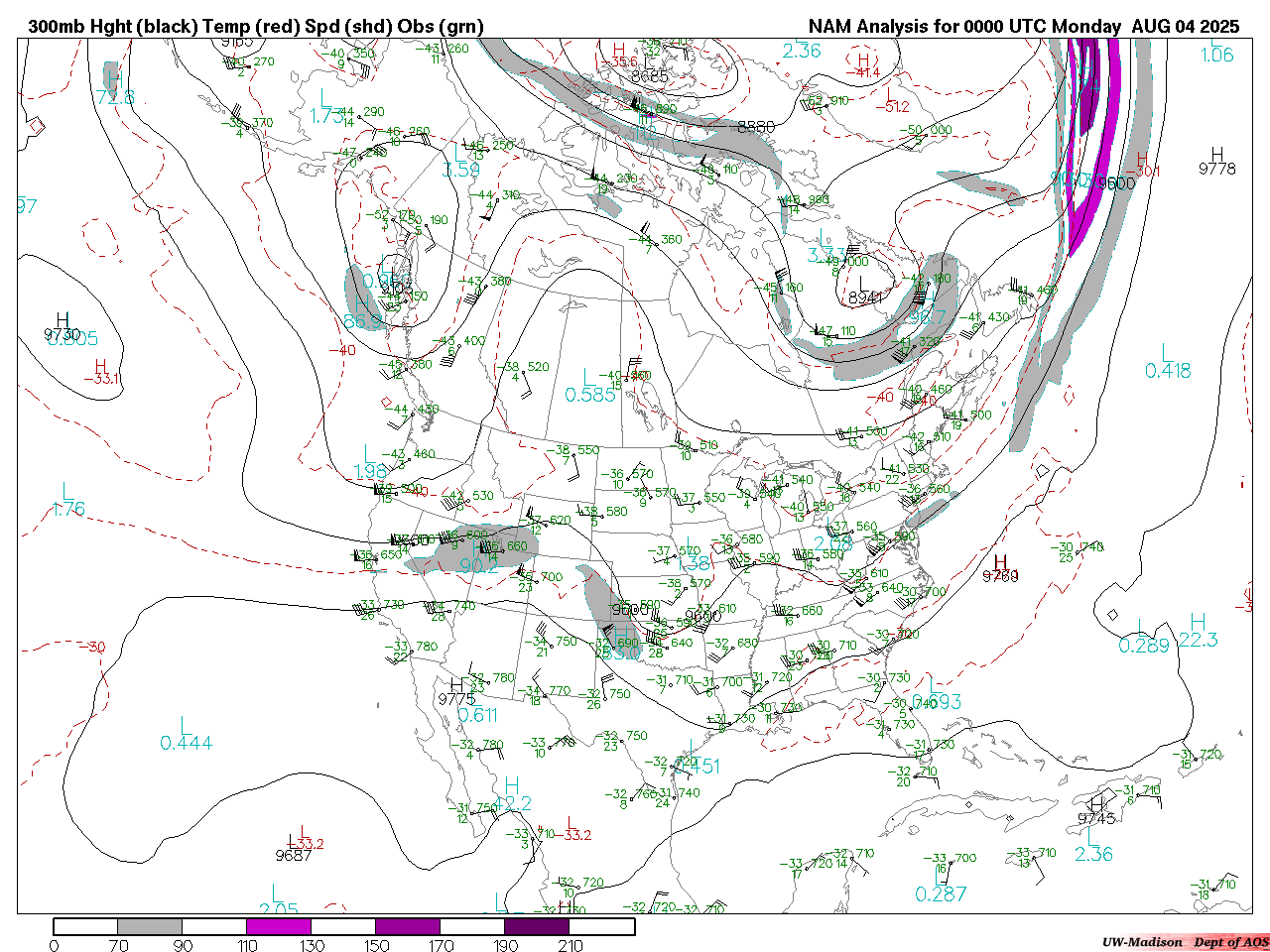Click the gray 70-90 wind speed legend swatch

150,926
